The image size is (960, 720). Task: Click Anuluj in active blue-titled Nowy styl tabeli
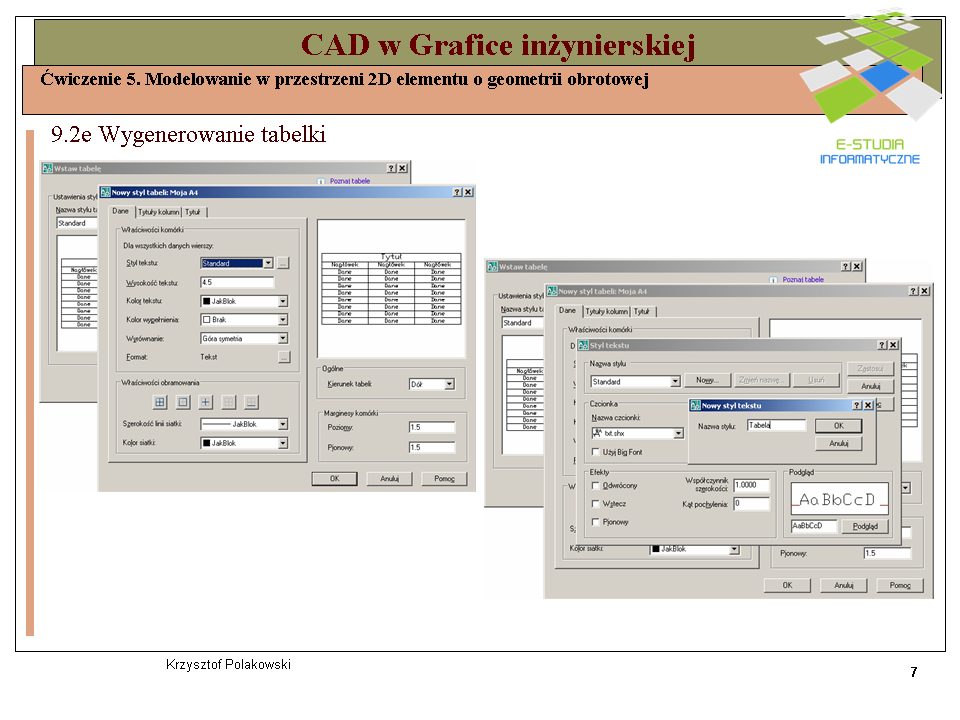389,479
